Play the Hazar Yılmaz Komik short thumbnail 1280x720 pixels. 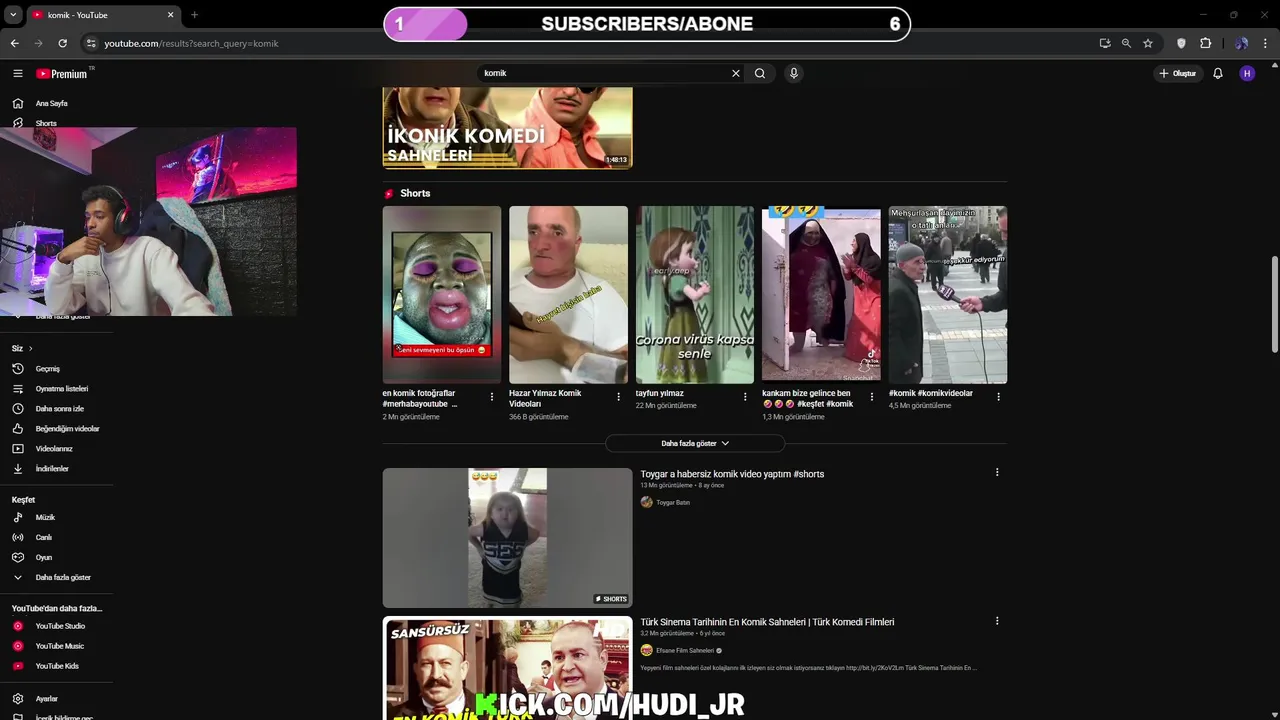click(x=568, y=295)
